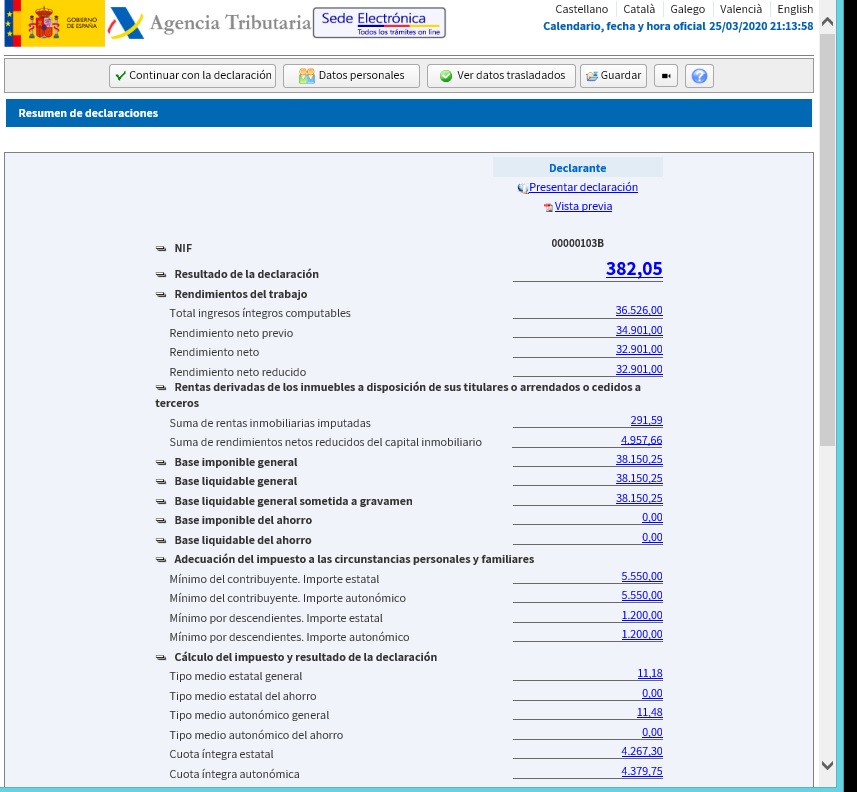Image resolution: width=857 pixels, height=792 pixels.
Task: Switch language to Català
Action: (x=639, y=9)
